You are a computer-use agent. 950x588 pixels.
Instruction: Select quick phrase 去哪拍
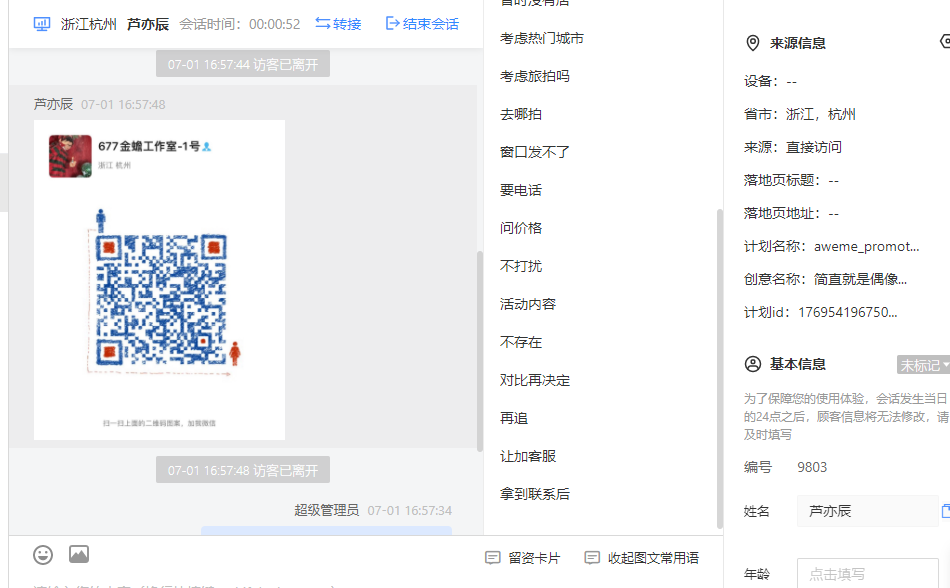click(520, 114)
